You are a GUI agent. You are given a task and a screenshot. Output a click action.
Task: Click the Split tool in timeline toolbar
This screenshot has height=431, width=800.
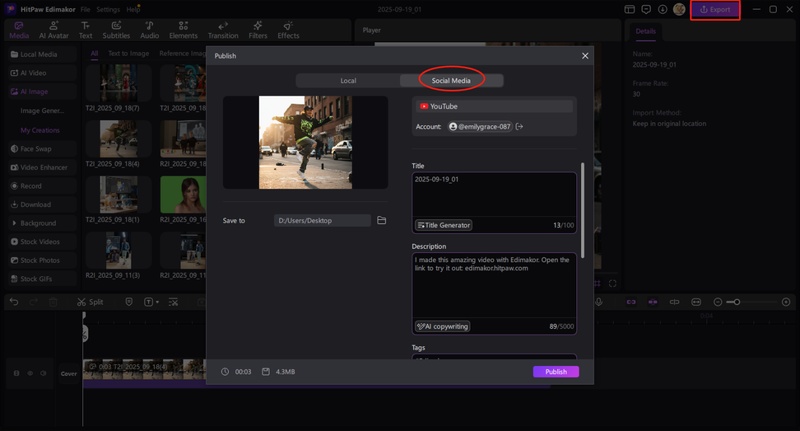click(90, 302)
